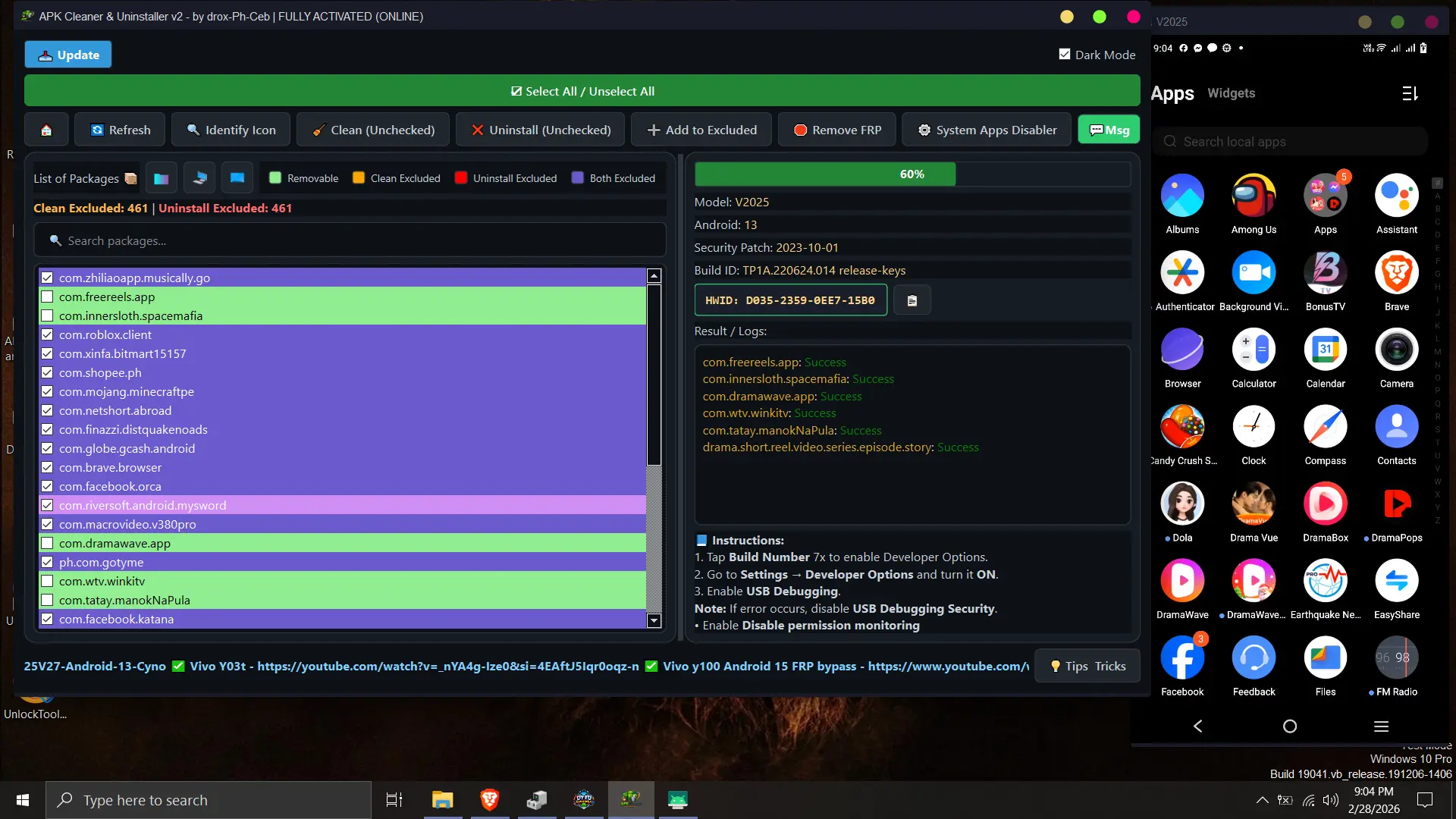This screenshot has width=1456, height=819.
Task: Click the Uninstall Excluded red swatch
Action: (x=460, y=177)
